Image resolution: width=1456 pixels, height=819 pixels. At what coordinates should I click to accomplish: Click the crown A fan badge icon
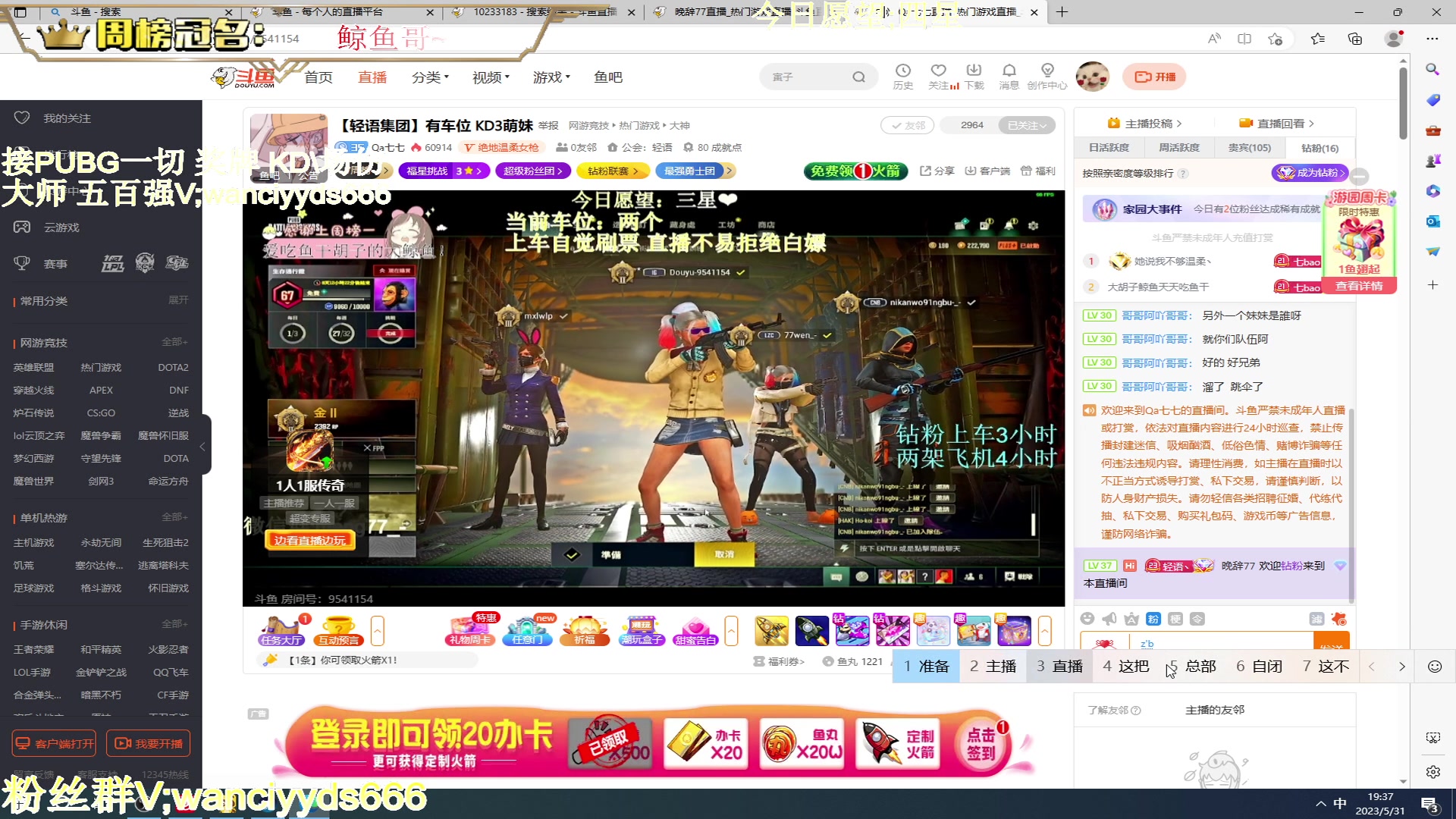(1131, 619)
